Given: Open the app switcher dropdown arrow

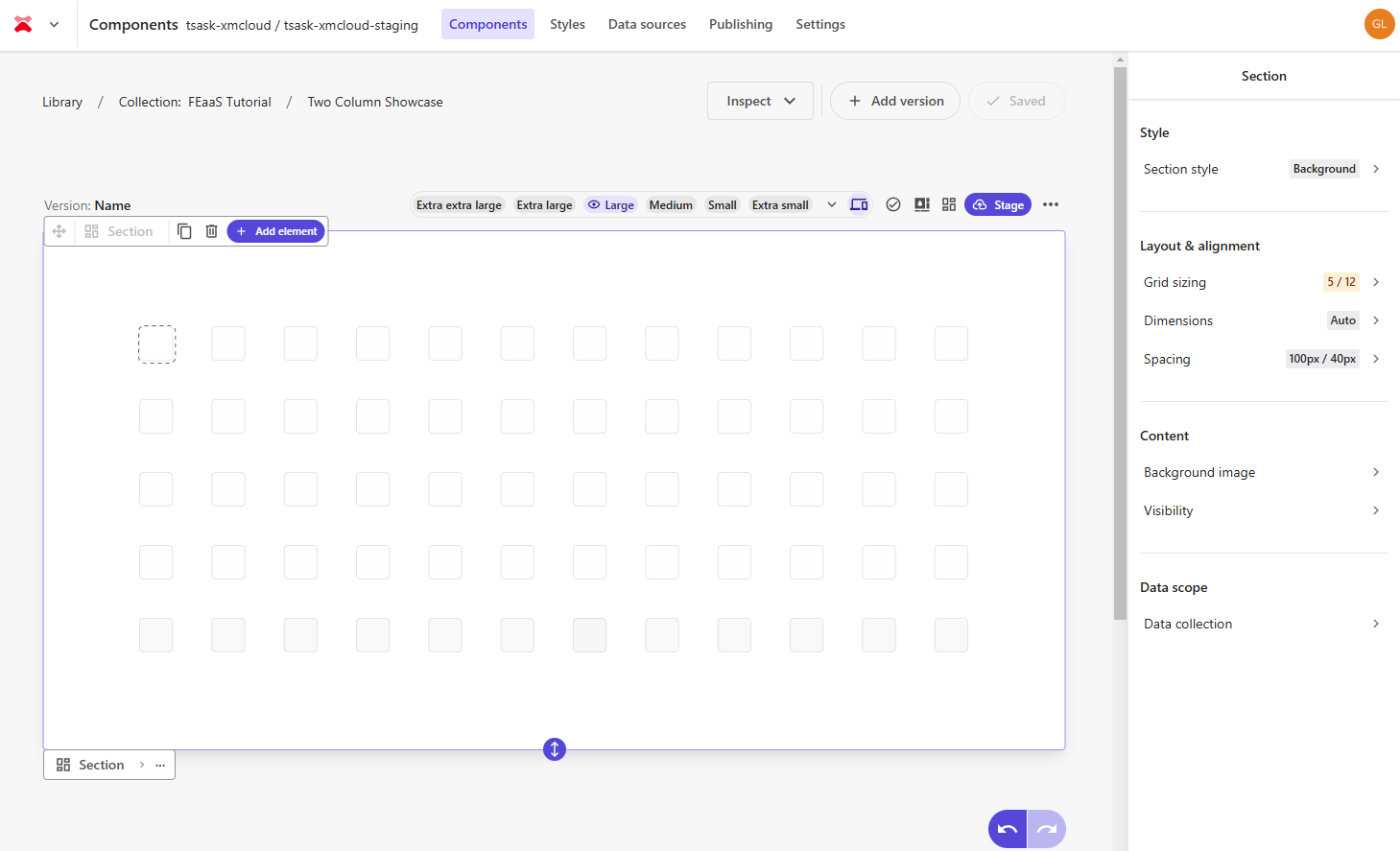Looking at the screenshot, I should [x=55, y=25].
